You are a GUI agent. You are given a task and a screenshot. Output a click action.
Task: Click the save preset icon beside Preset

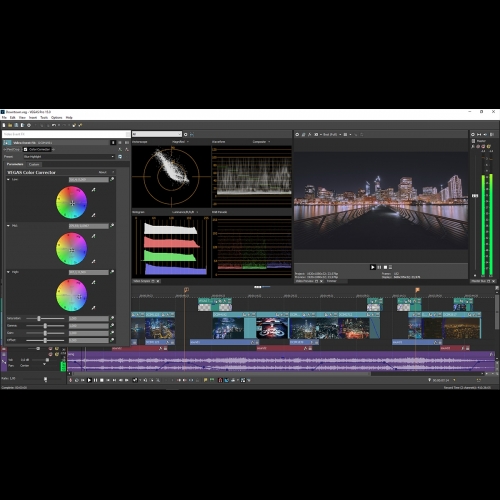tap(120, 157)
